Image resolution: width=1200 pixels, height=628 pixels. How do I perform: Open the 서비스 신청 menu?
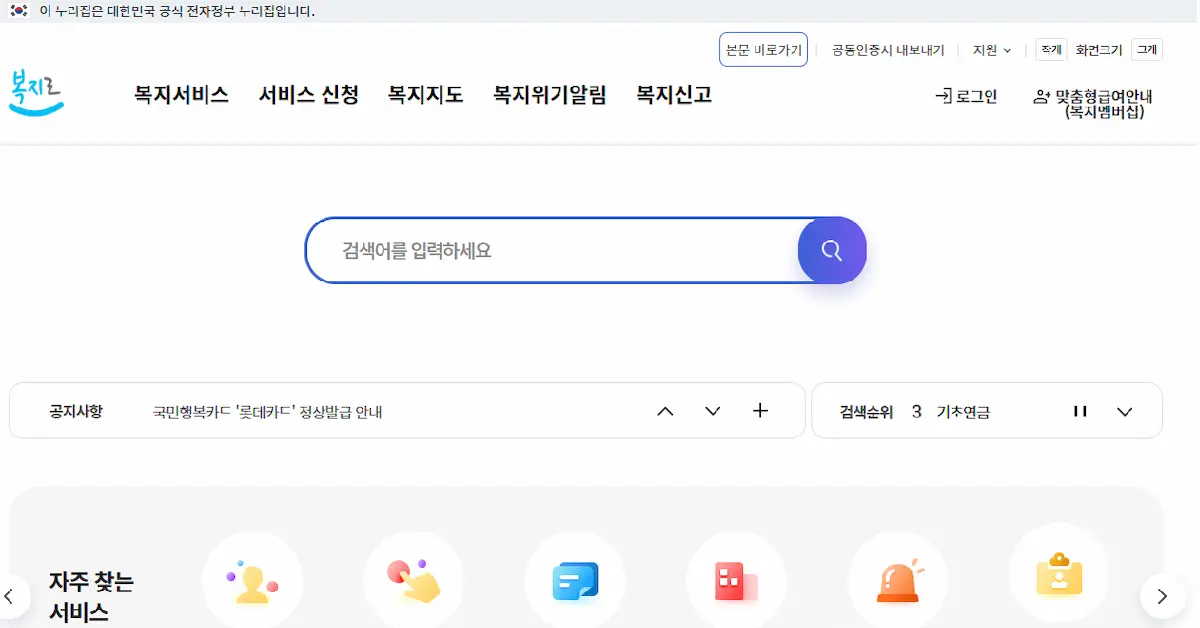309,95
